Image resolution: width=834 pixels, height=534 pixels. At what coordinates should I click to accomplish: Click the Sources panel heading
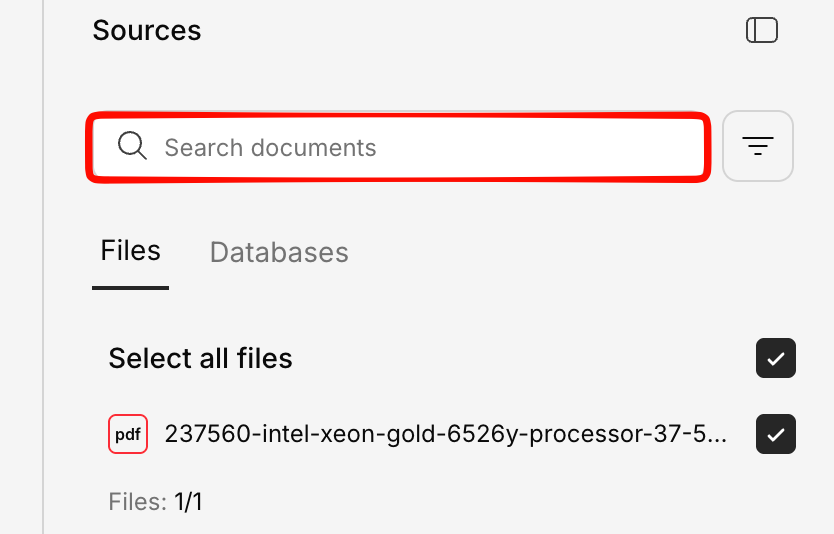147,31
